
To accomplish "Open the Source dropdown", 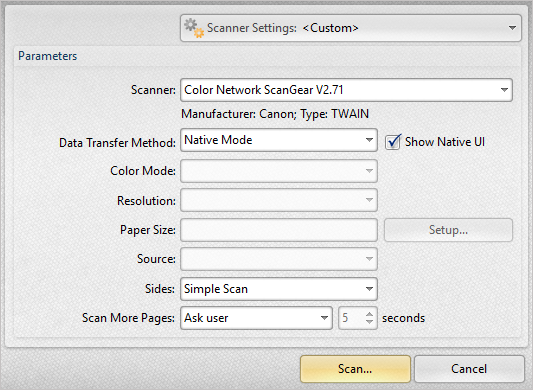I will point(279,259).
